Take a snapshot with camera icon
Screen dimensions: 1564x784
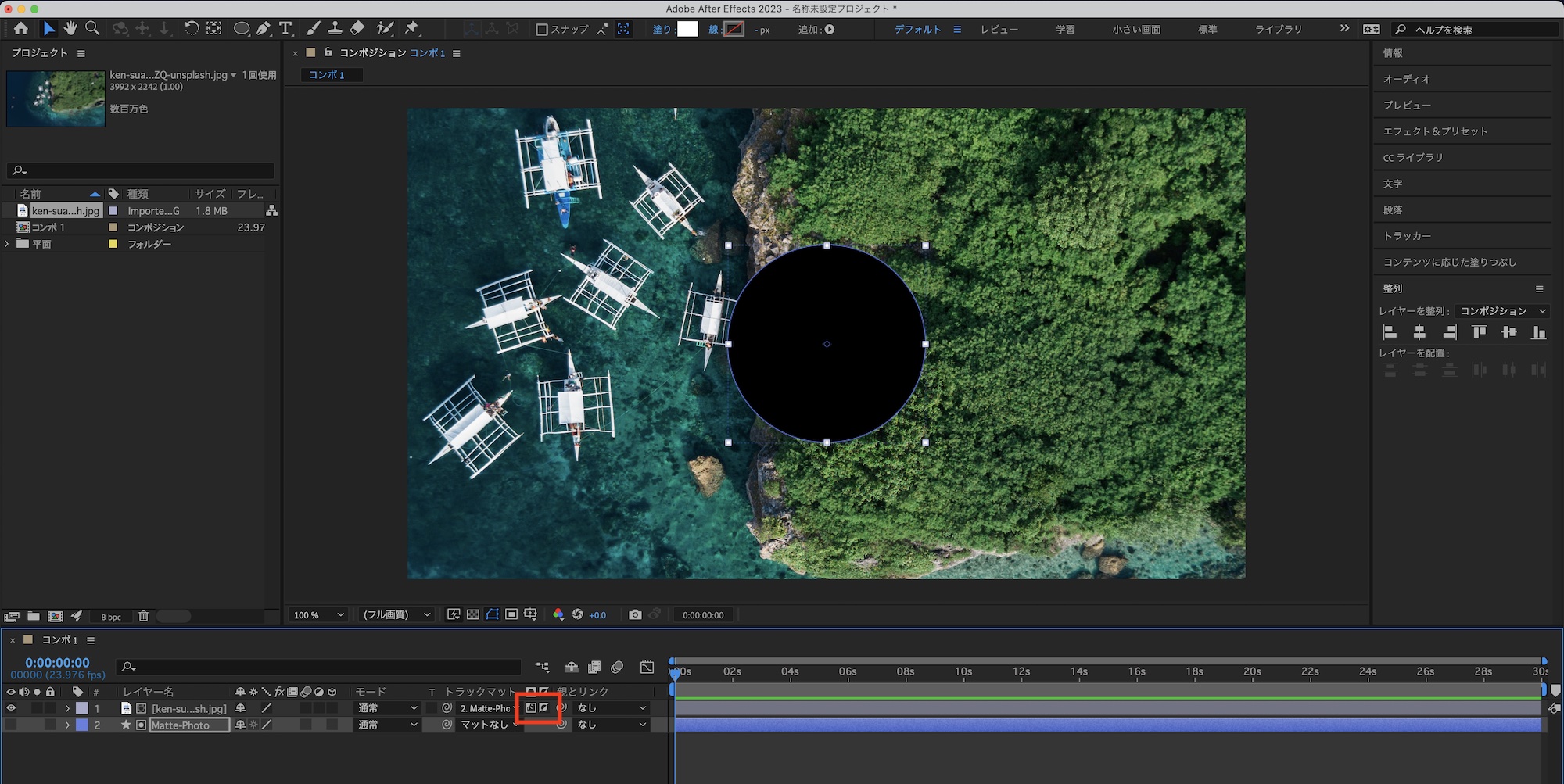(x=635, y=615)
